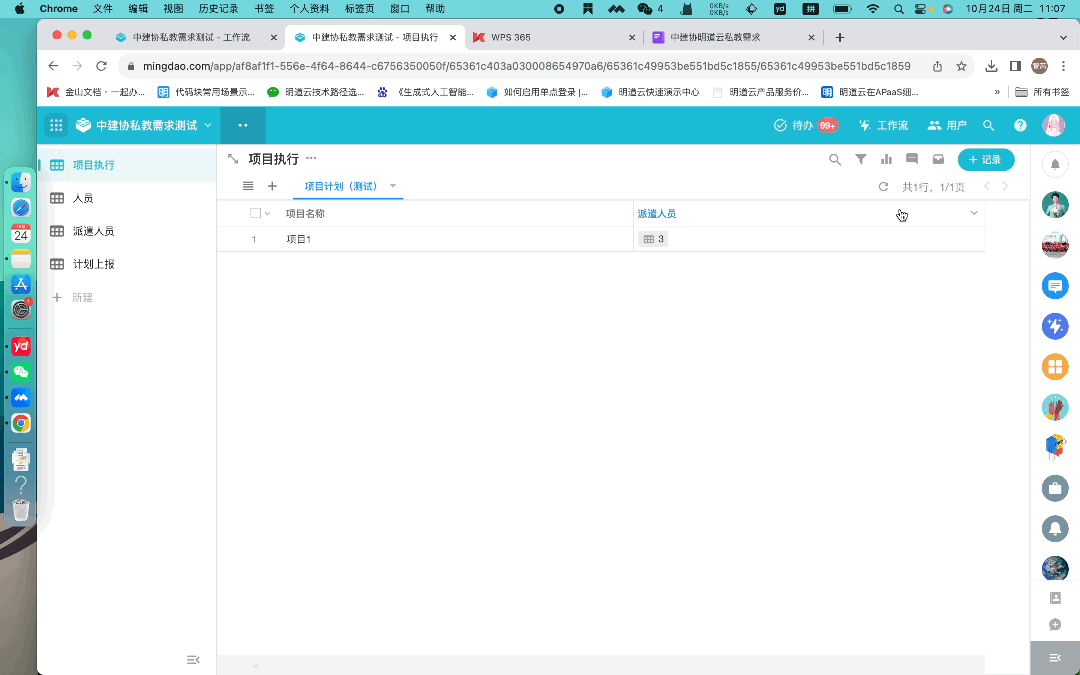The width and height of the screenshot is (1080, 675).
Task: Click the + 记录 add record button
Action: point(985,159)
